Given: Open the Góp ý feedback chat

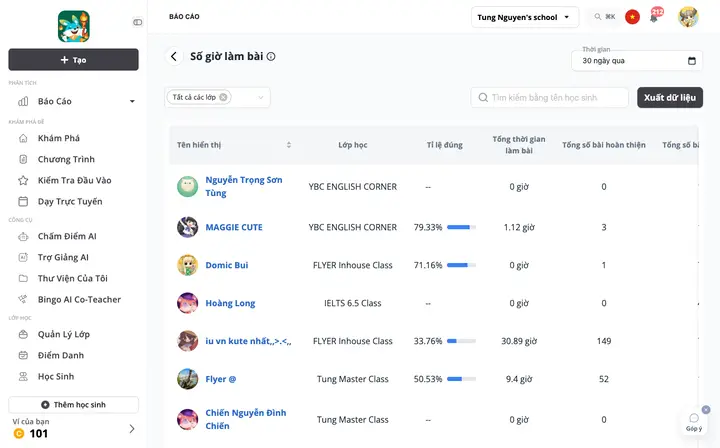Looking at the screenshot, I should pyautogui.click(x=694, y=421).
